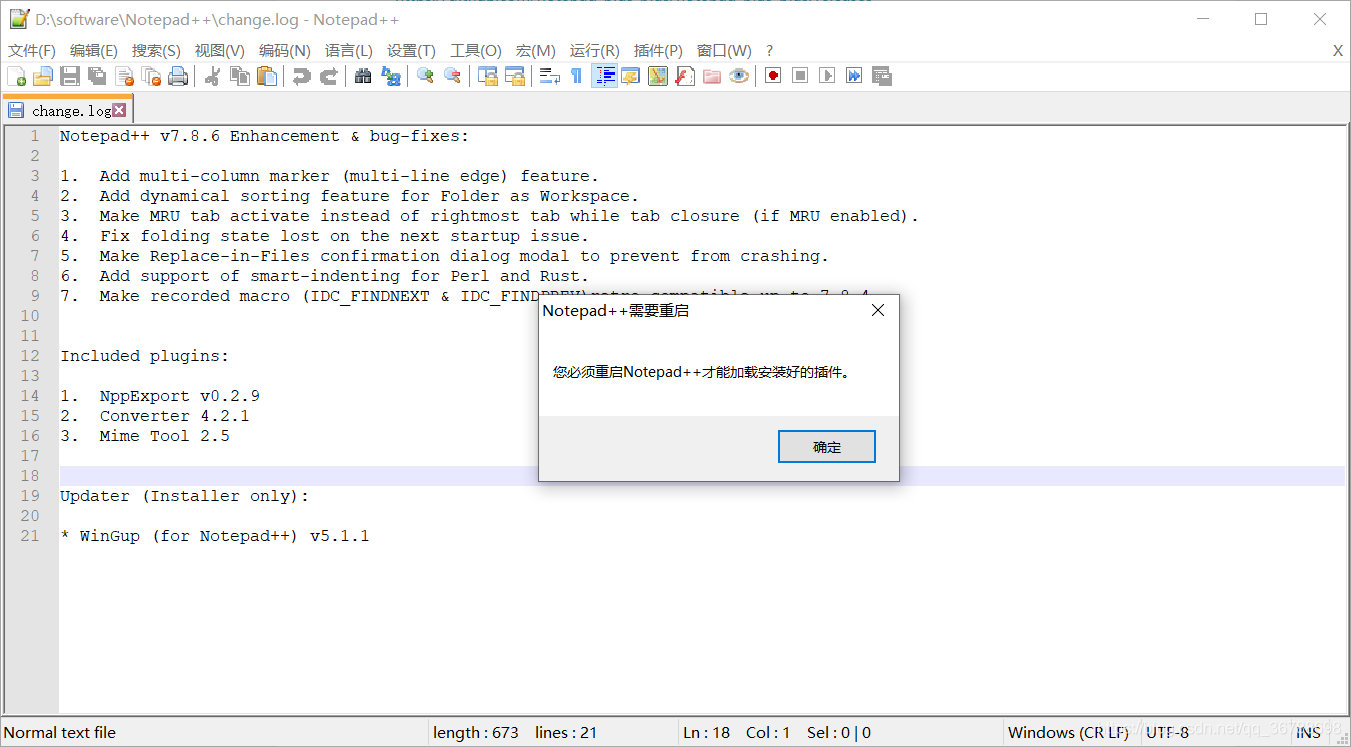
Task: Click line number 18 in the margin
Action: pyautogui.click(x=30, y=476)
